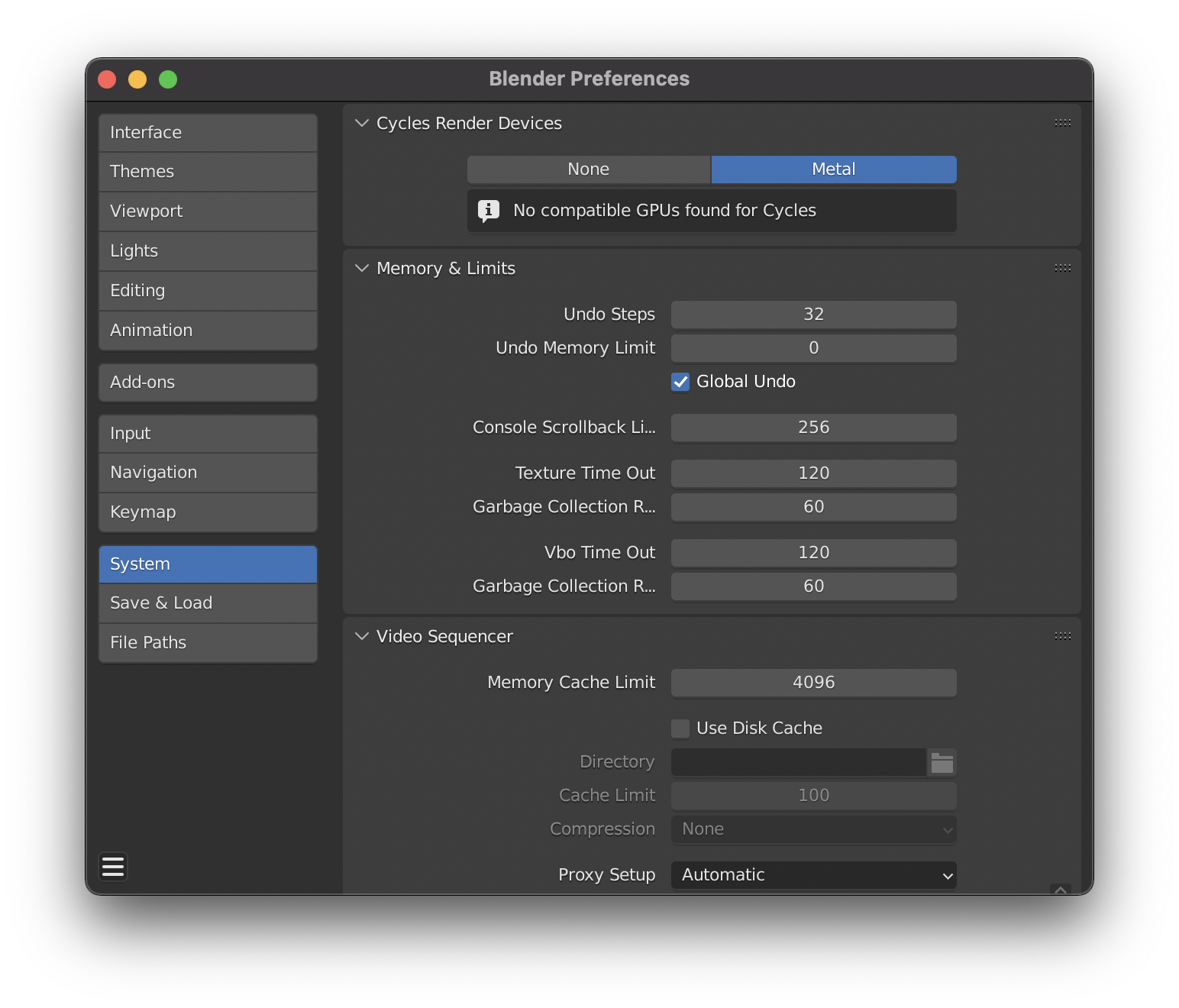
Task: Open the Animation preferences tab
Action: (x=208, y=331)
